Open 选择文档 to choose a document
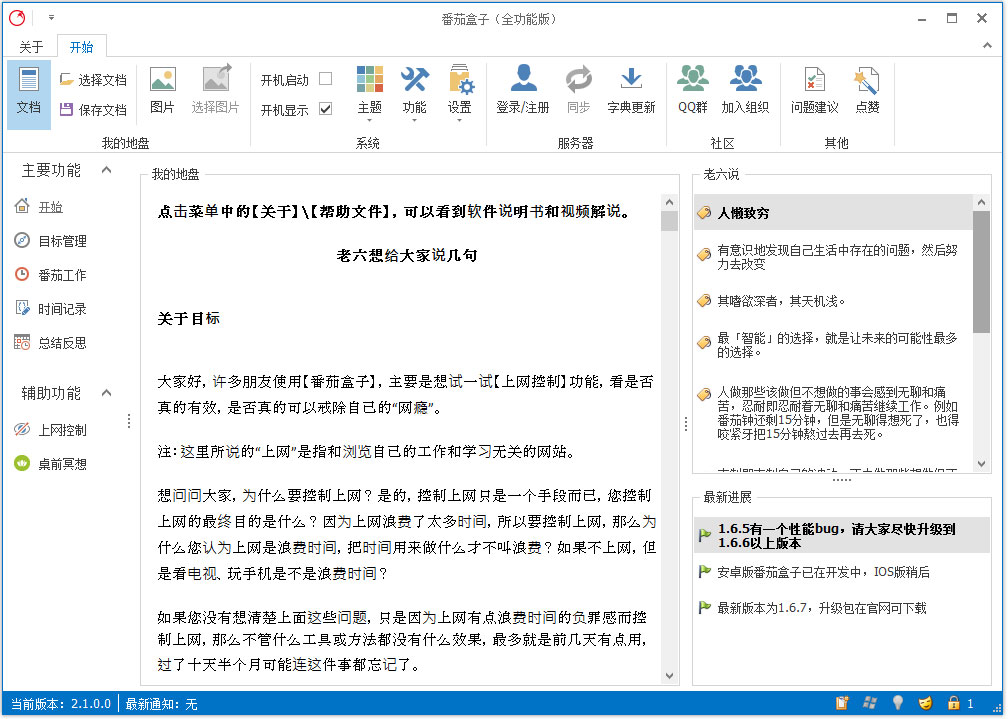This screenshot has width=1008, height=719. (x=93, y=80)
